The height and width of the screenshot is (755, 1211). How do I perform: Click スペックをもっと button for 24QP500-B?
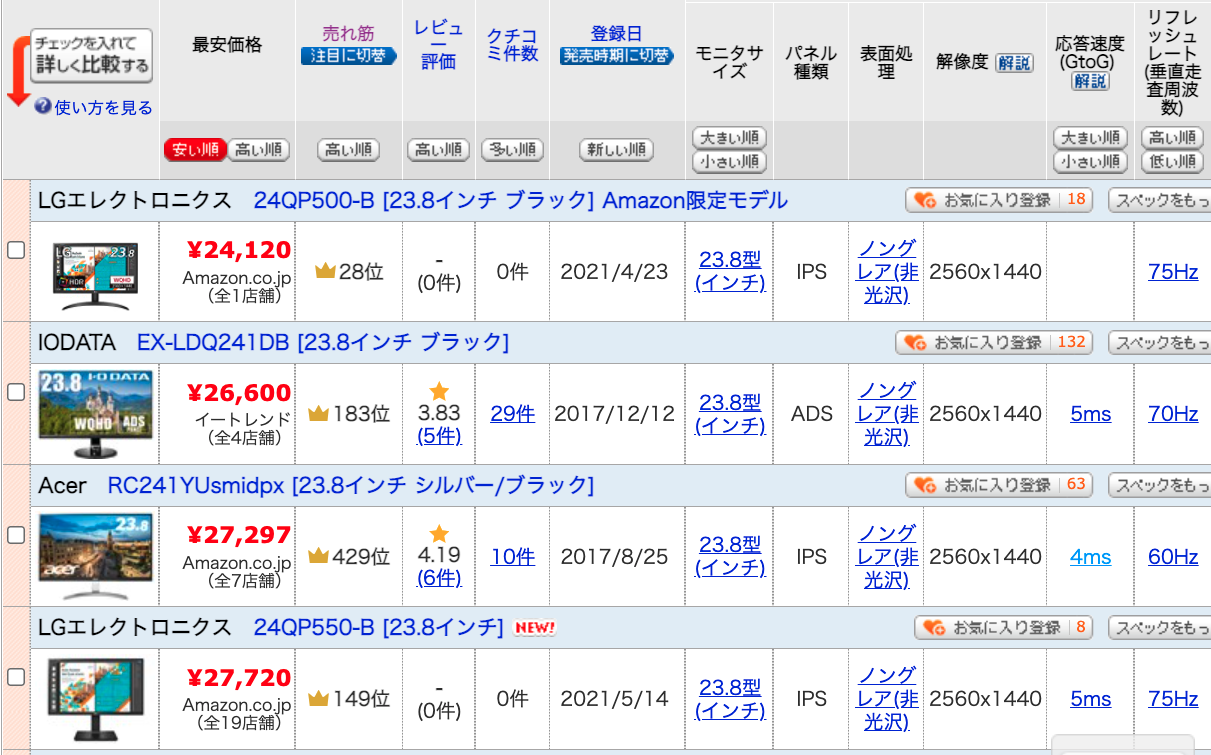tap(1160, 200)
